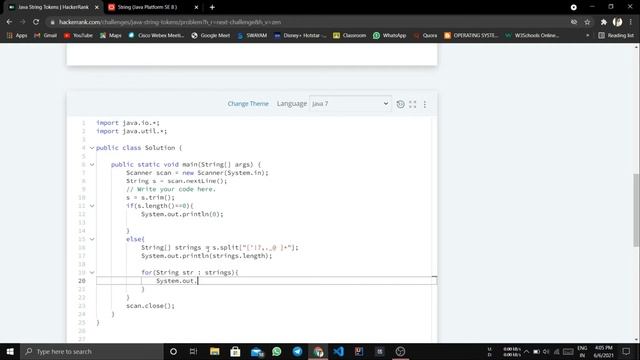The width and height of the screenshot is (640, 360).
Task: Collapse the main method fold arrow
Action: click(x=92, y=164)
